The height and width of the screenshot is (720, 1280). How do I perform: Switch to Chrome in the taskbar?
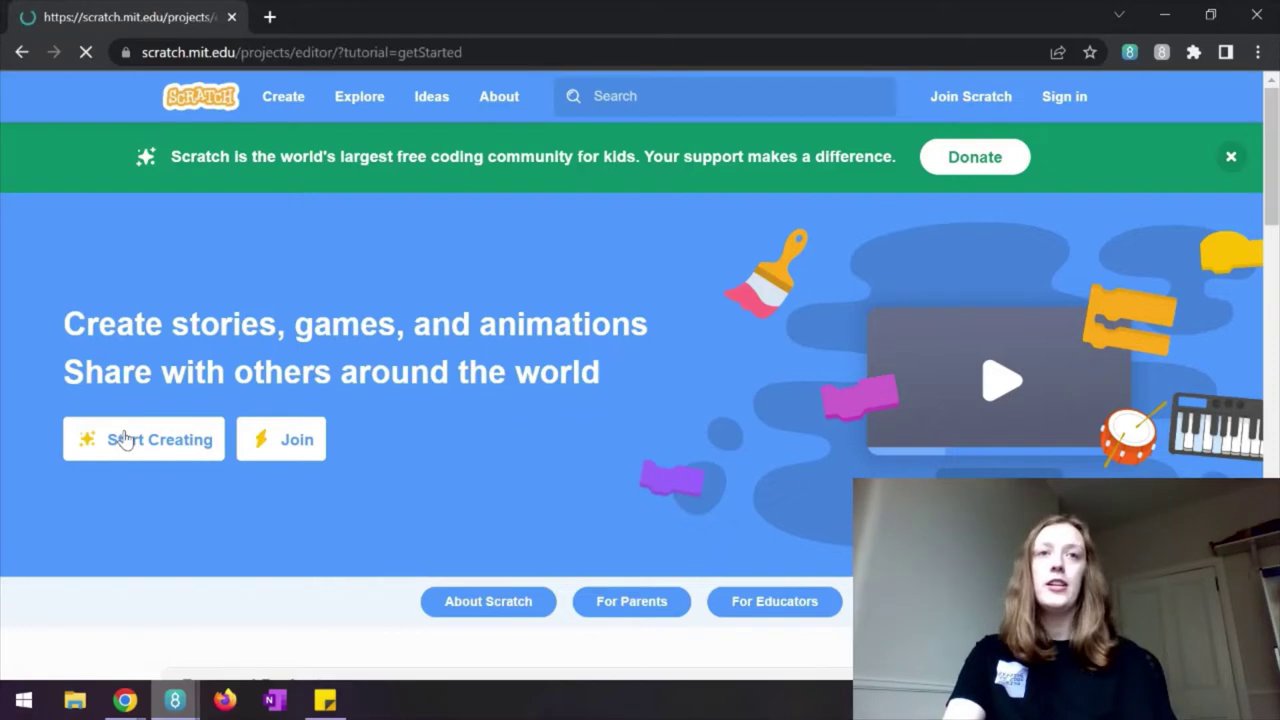click(x=125, y=700)
